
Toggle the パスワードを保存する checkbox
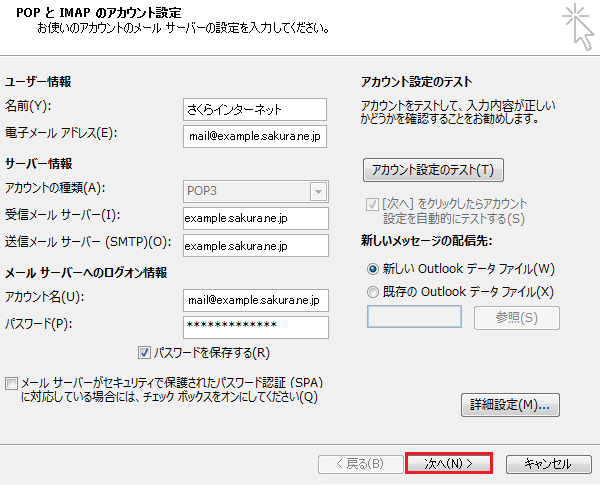tap(145, 352)
